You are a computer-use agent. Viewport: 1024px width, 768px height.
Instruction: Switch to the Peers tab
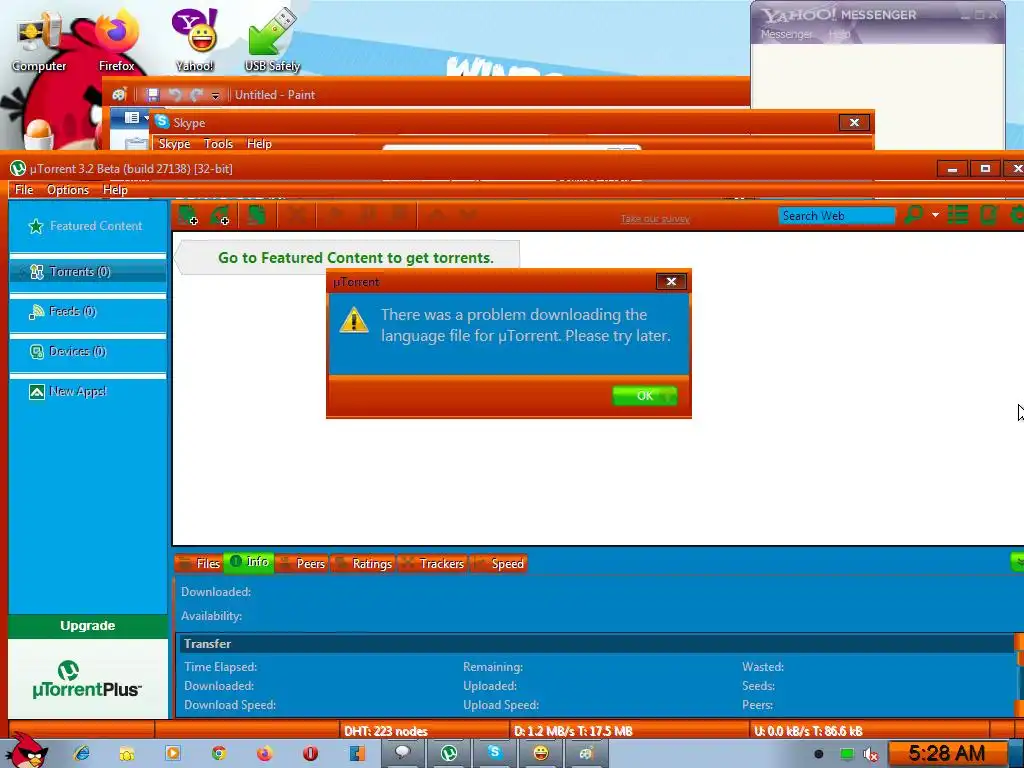click(x=301, y=564)
